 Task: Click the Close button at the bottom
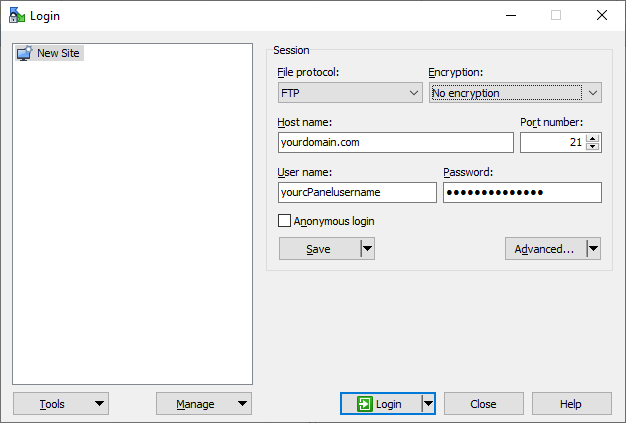[x=483, y=404]
